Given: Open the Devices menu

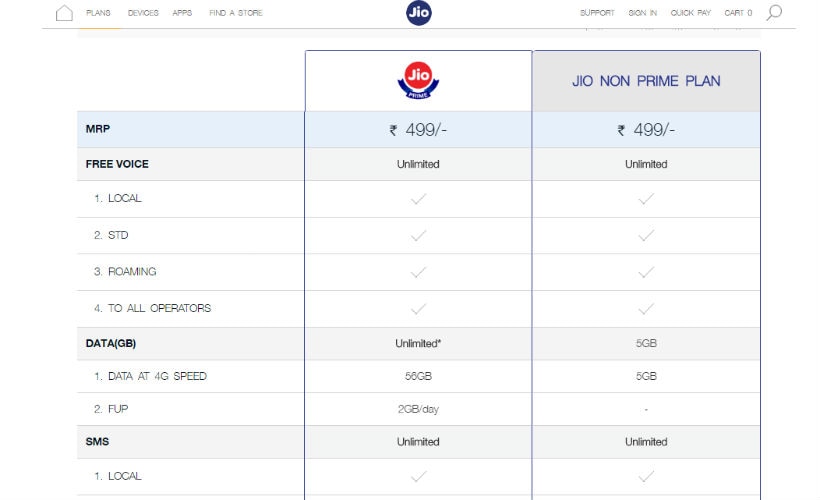Looking at the screenshot, I should [x=143, y=13].
